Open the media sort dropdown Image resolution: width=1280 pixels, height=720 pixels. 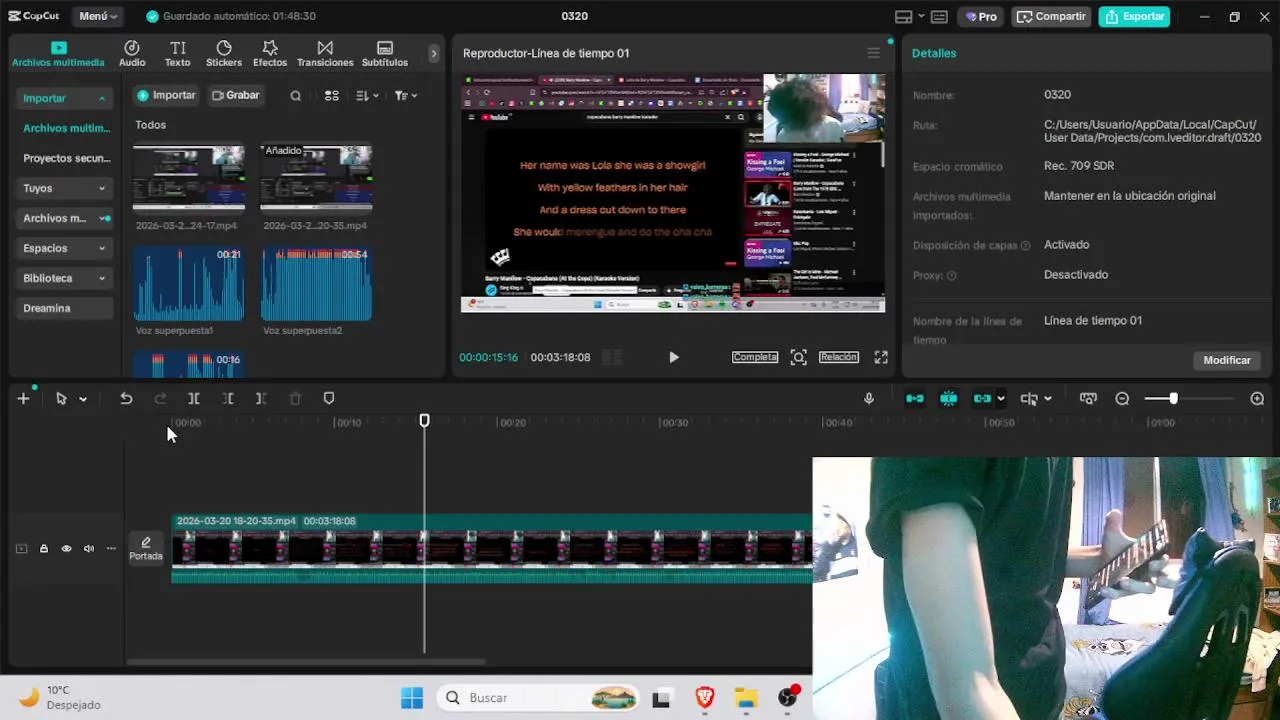click(x=367, y=96)
